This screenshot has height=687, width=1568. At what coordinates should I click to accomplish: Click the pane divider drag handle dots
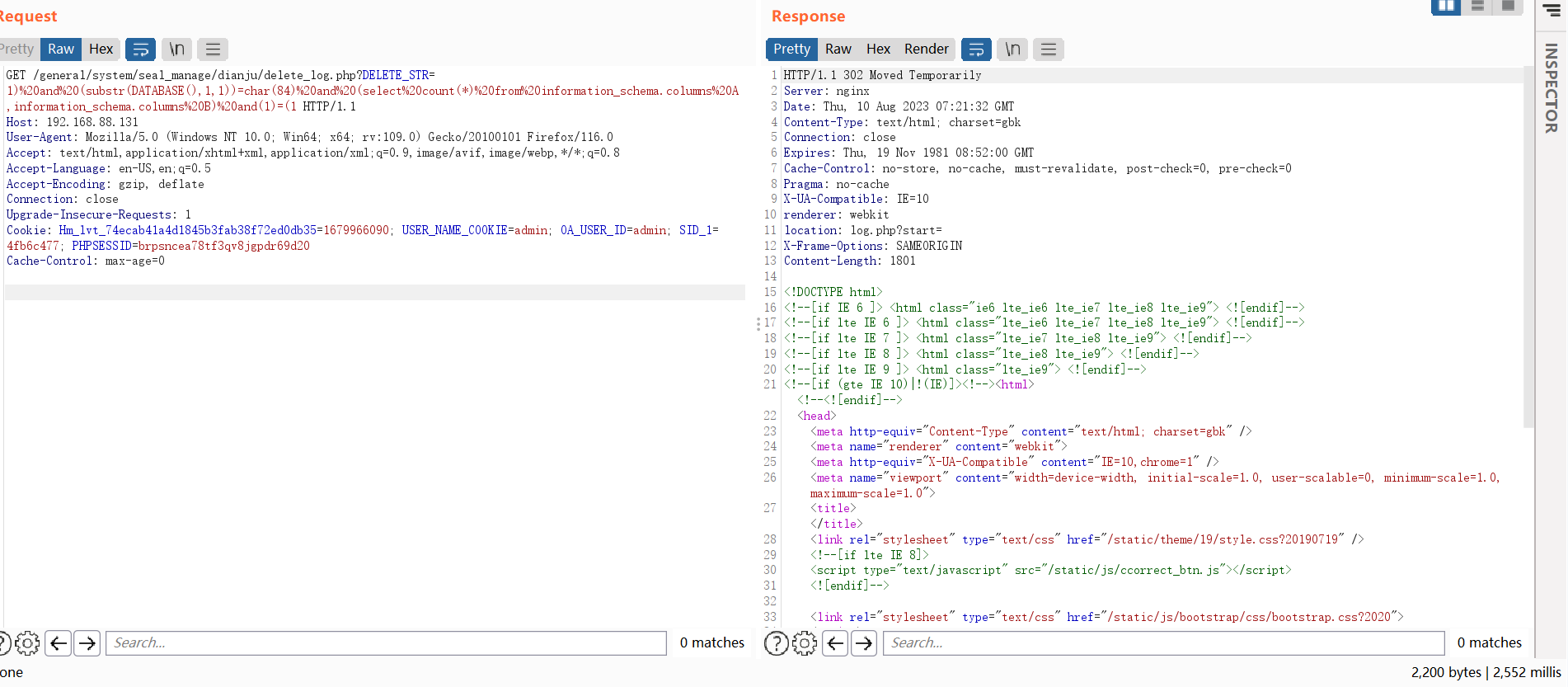point(758,324)
